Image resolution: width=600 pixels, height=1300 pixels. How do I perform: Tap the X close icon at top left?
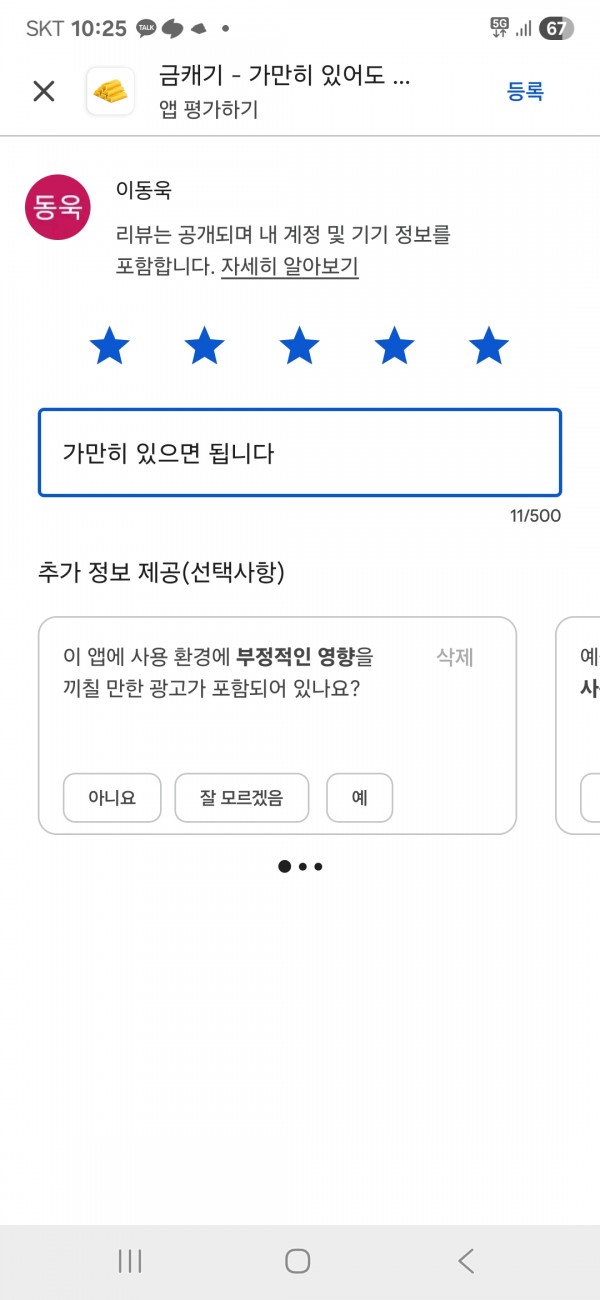(44, 92)
